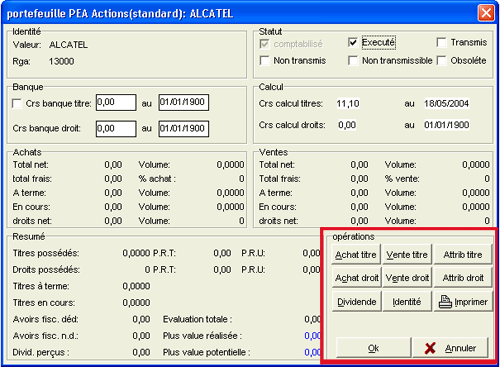The image size is (500, 367).
Task: Close the portefeuille PEA Actions window
Action: point(486,13)
